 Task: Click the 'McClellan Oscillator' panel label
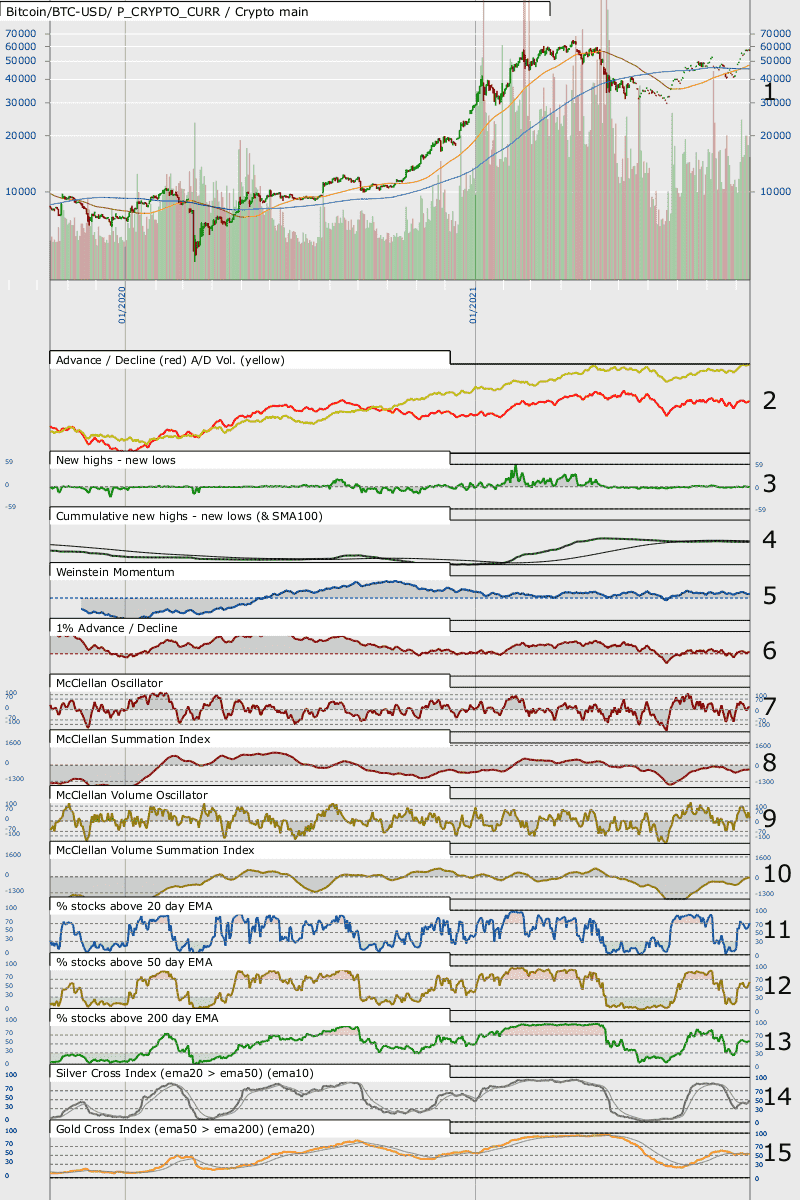click(x=110, y=683)
